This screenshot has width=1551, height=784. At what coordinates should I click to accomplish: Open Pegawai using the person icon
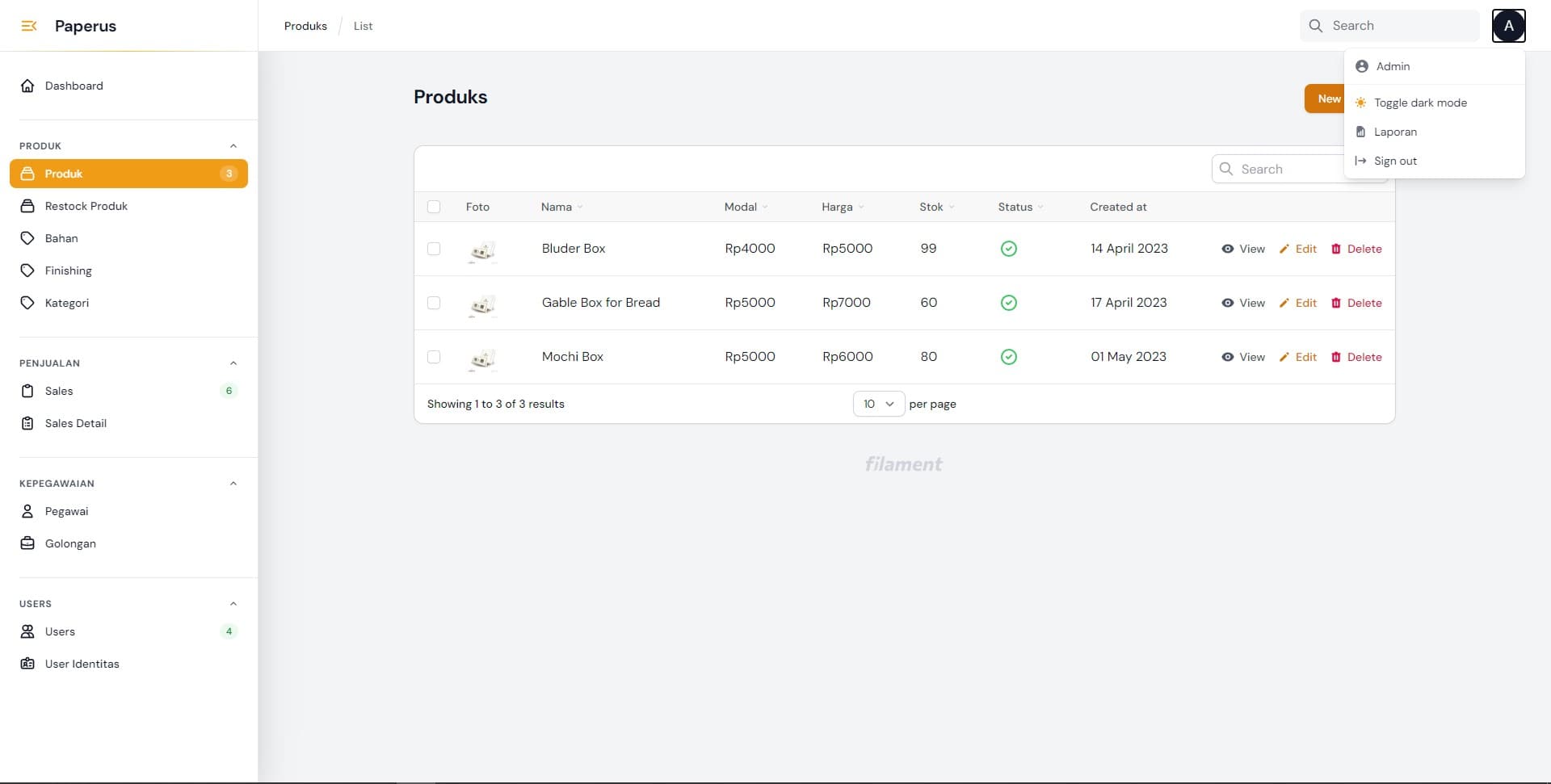tap(28, 511)
